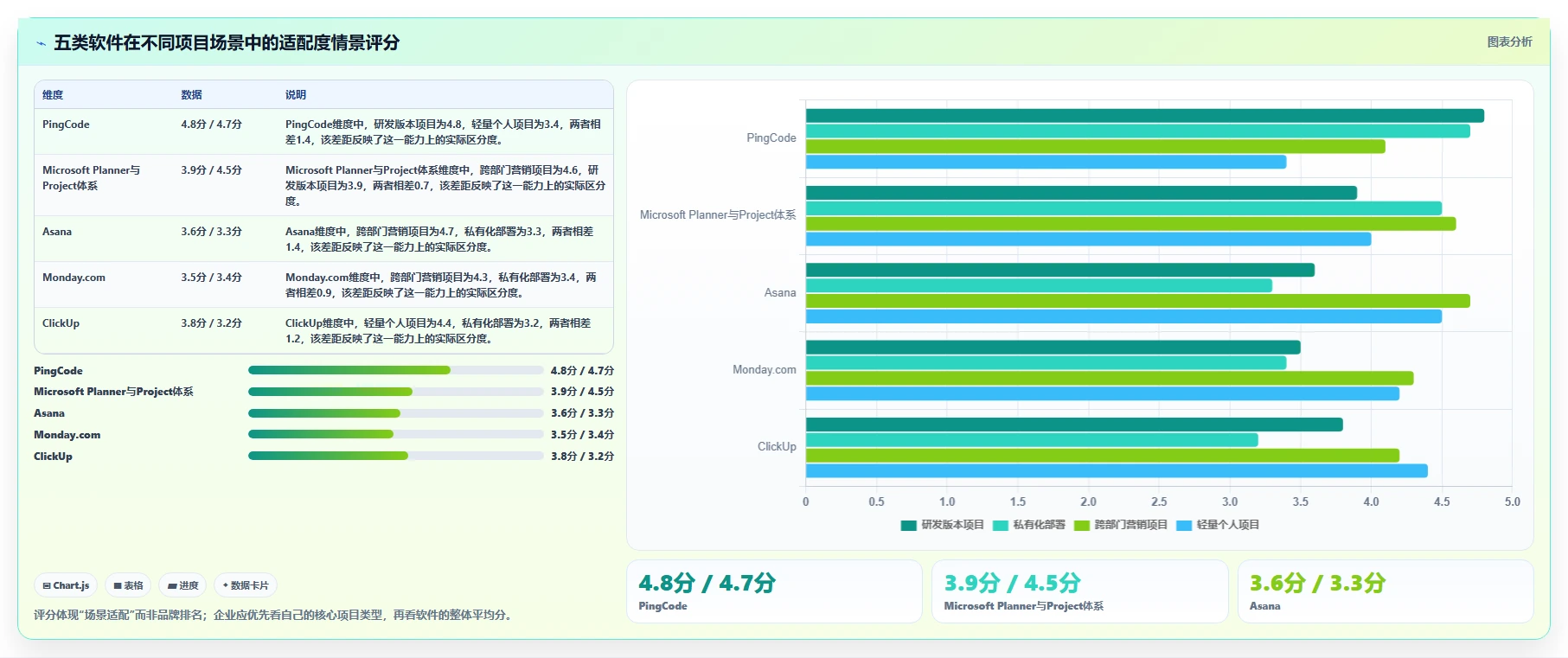Click ClickUp's blue 轻量个人项目 bar
Image resolution: width=1568 pixels, height=658 pixels.
(x=1117, y=471)
